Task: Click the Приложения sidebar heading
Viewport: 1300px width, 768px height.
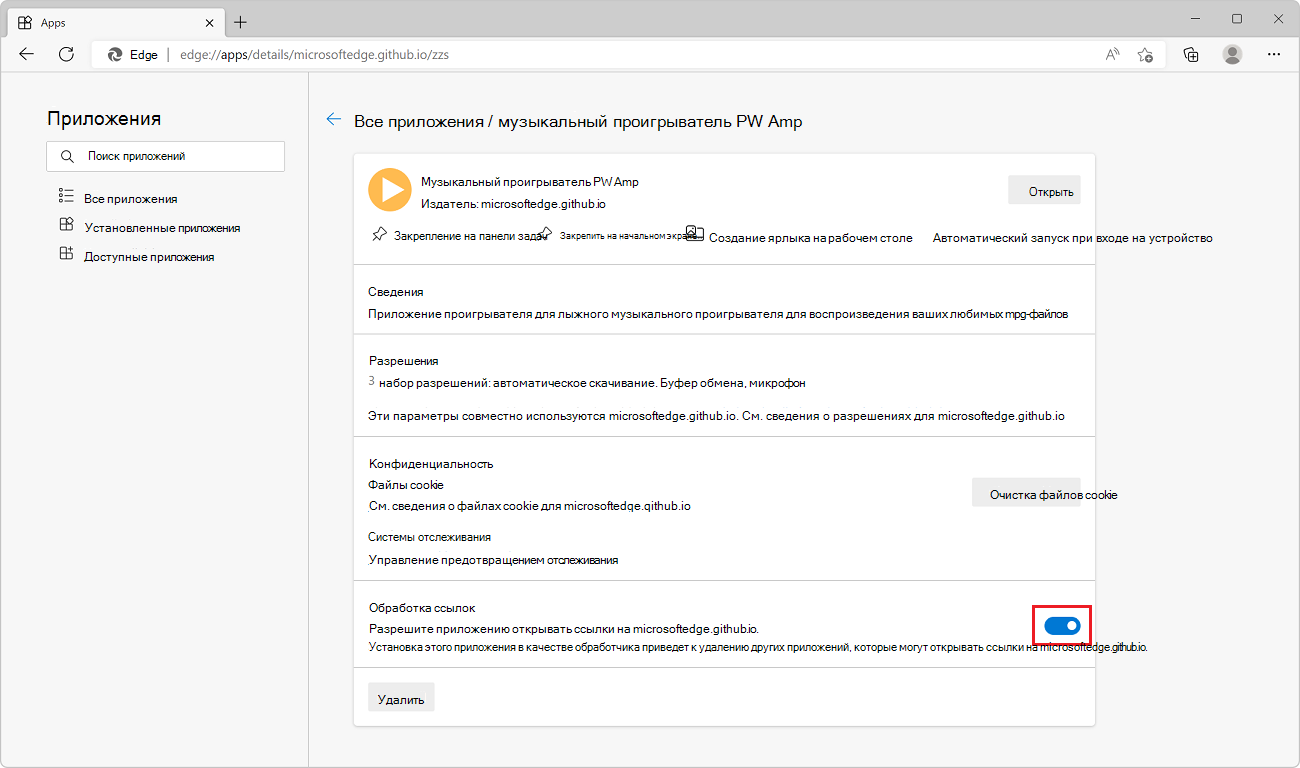Action: click(x=104, y=119)
